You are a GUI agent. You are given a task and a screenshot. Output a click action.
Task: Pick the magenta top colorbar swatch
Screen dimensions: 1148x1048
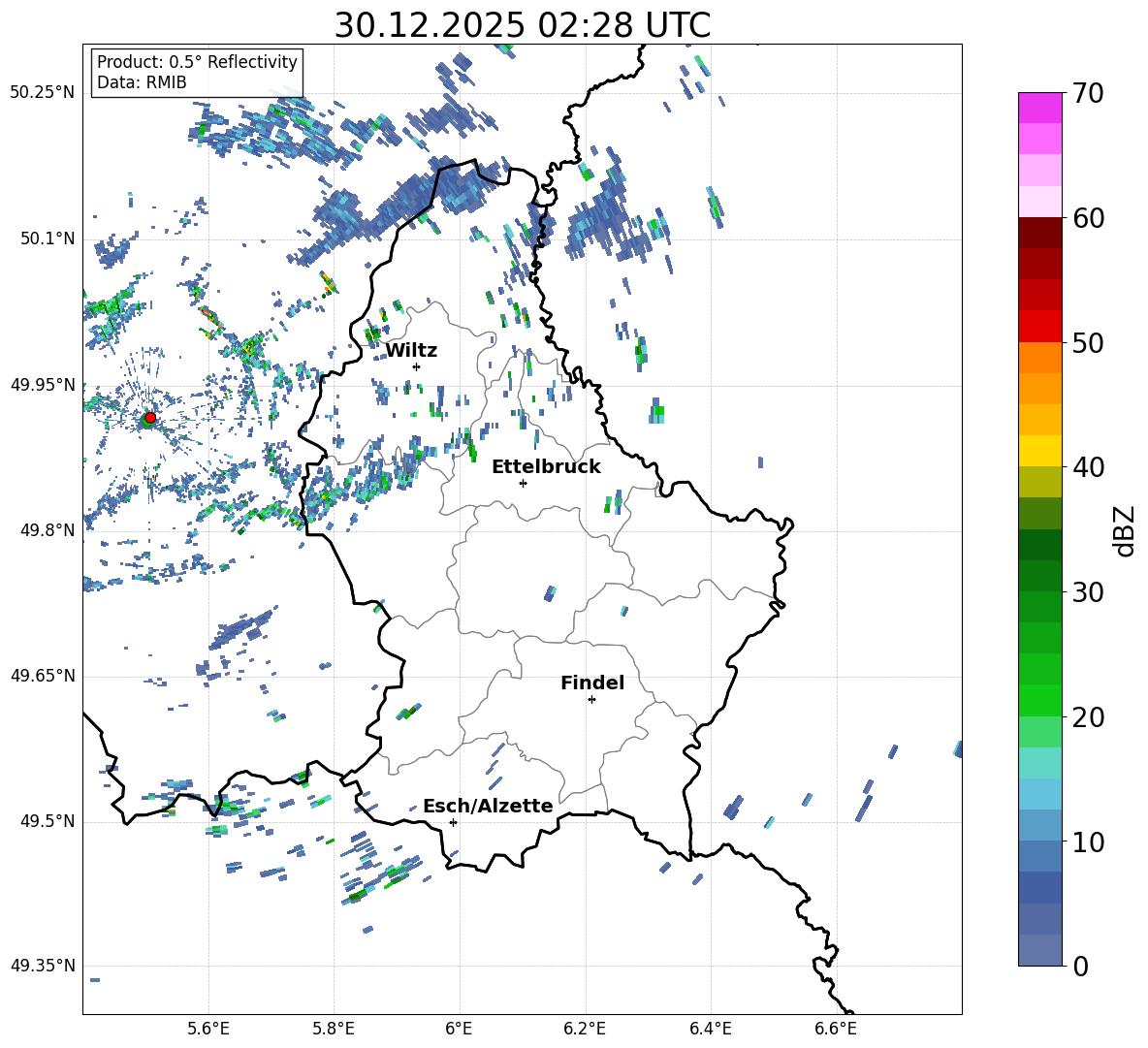pyautogui.click(x=1039, y=109)
